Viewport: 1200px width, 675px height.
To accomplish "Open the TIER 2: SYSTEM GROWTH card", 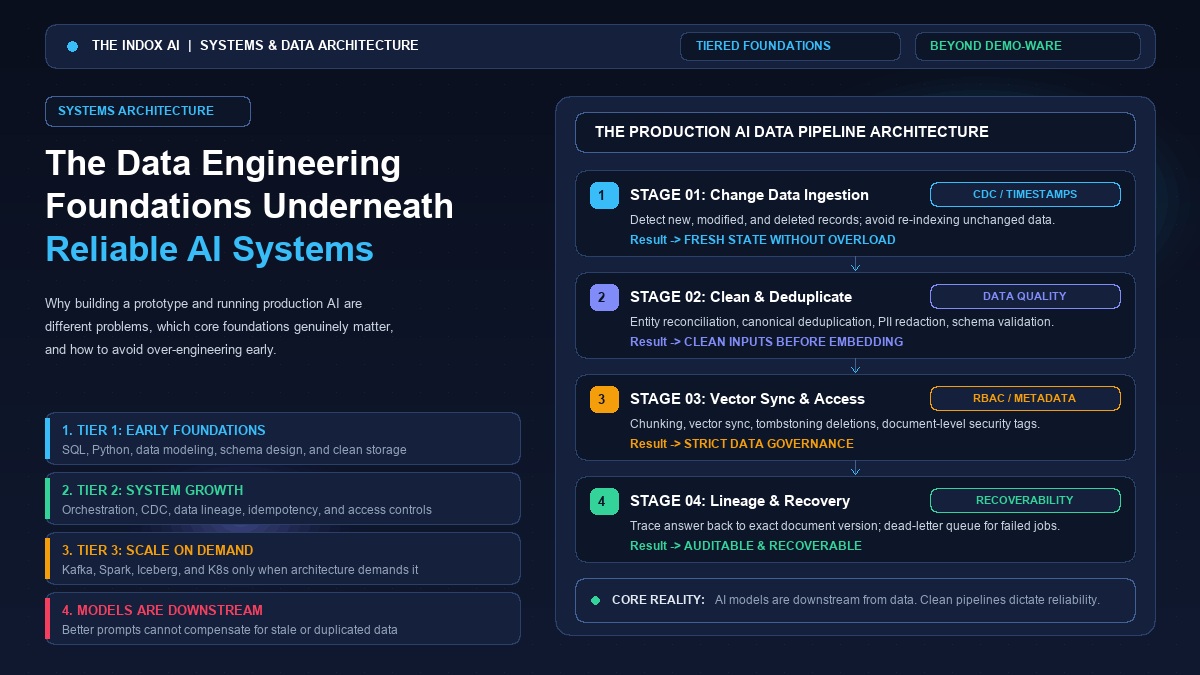I will tap(283, 499).
